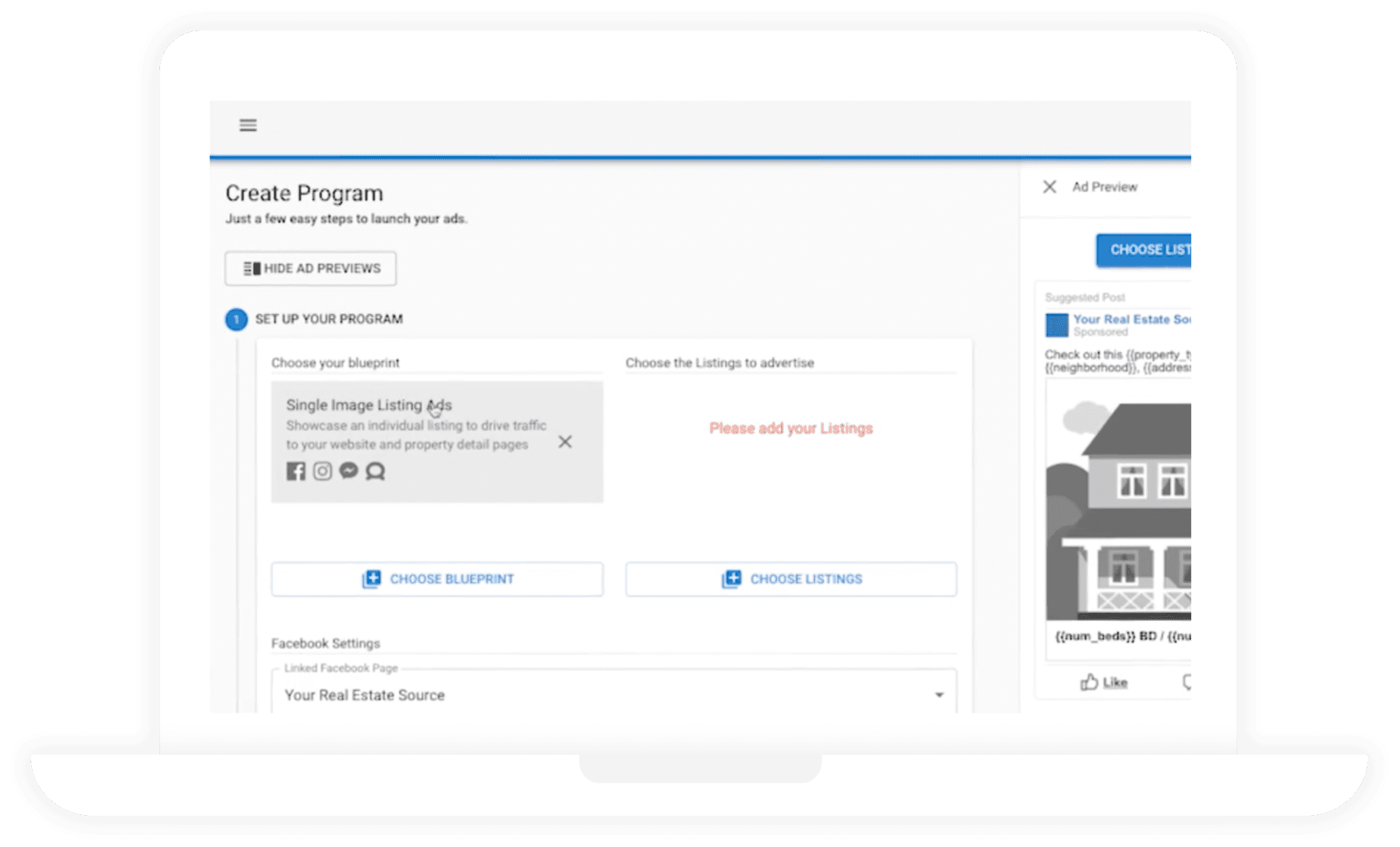Click the Set Up Your Program step header
This screenshot has height=847, width=1400.
tap(329, 319)
